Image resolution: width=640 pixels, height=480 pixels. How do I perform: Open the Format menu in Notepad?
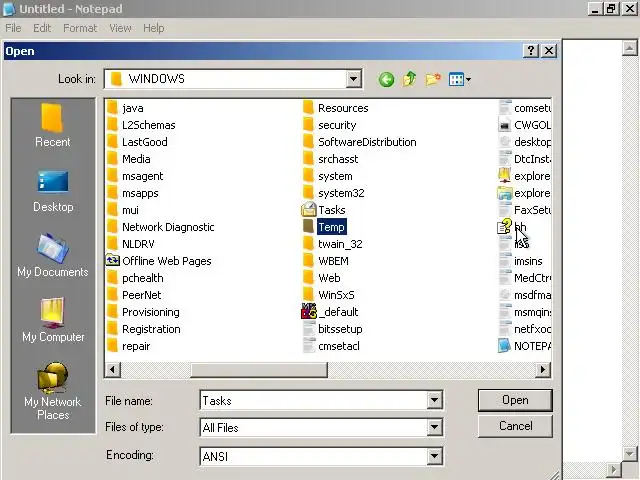click(x=80, y=28)
